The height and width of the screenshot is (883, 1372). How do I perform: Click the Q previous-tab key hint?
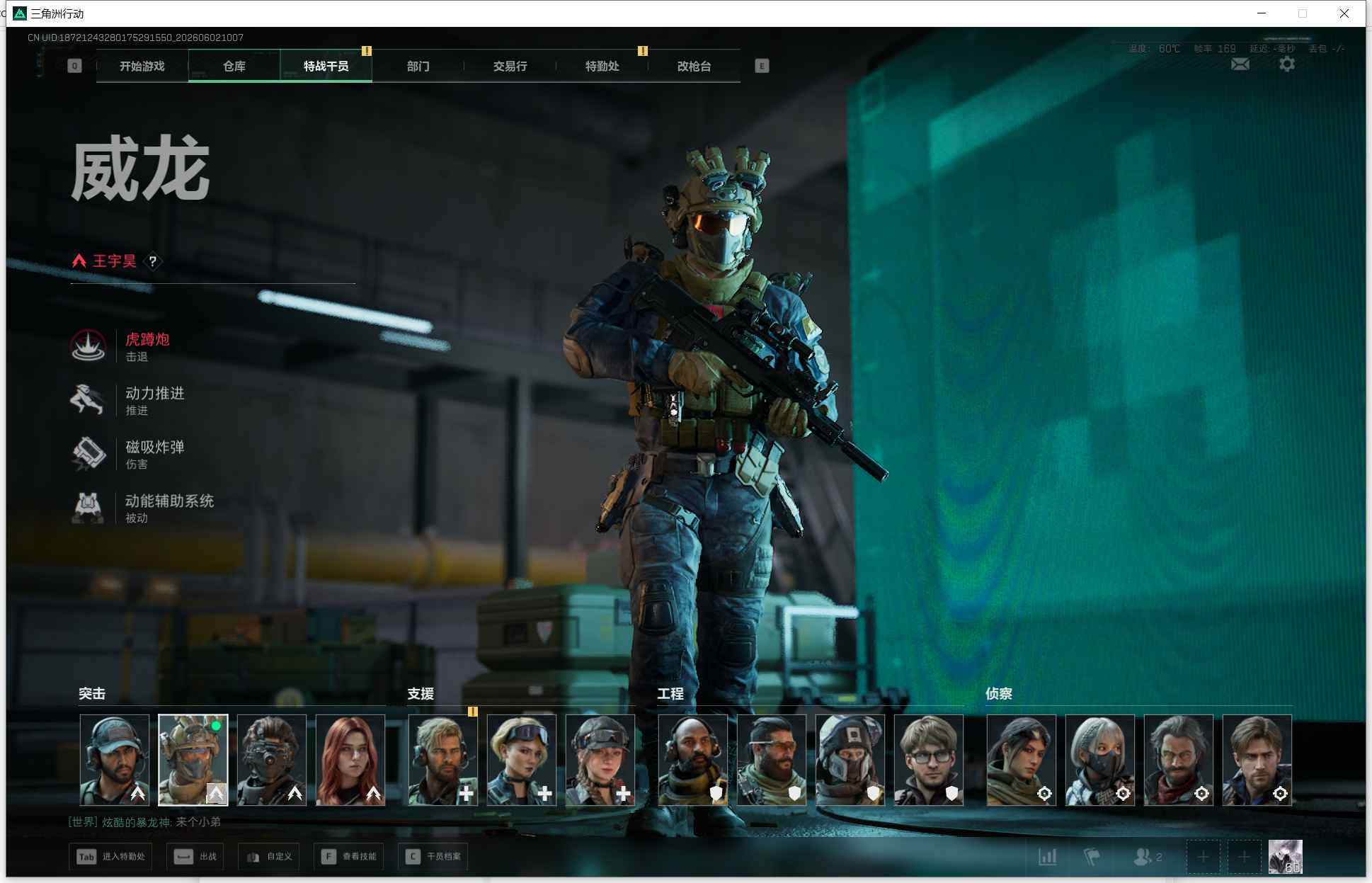[74, 66]
